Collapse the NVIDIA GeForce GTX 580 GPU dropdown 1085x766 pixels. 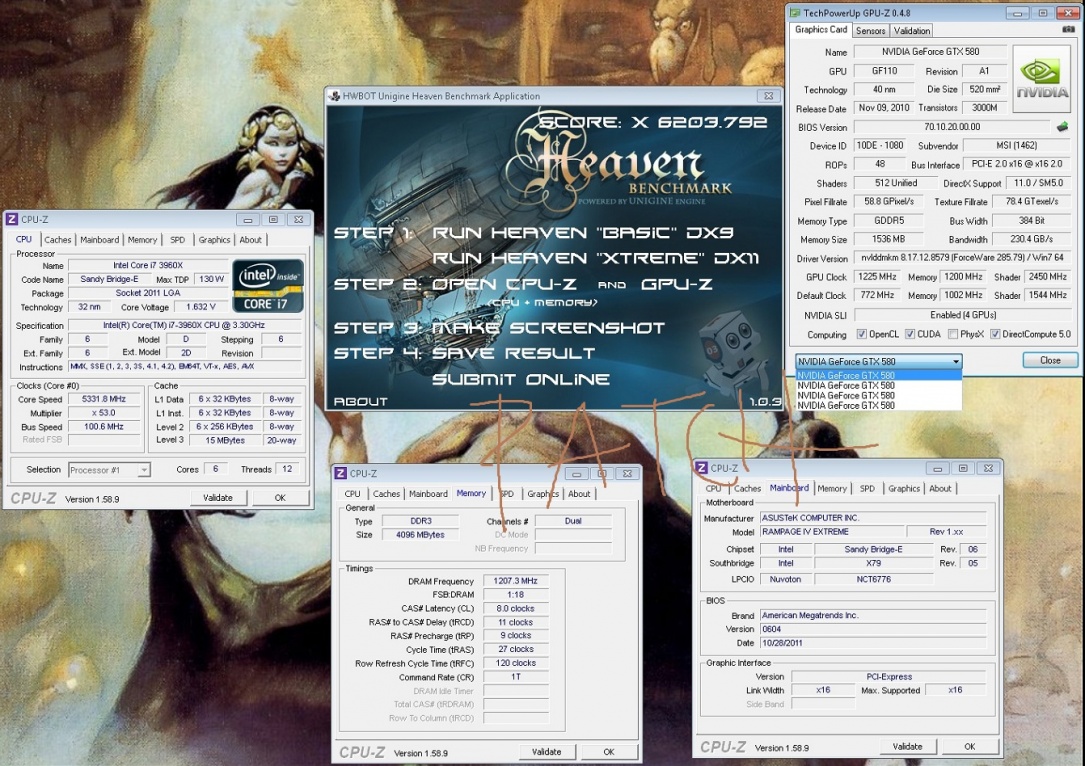pyautogui.click(x=956, y=360)
